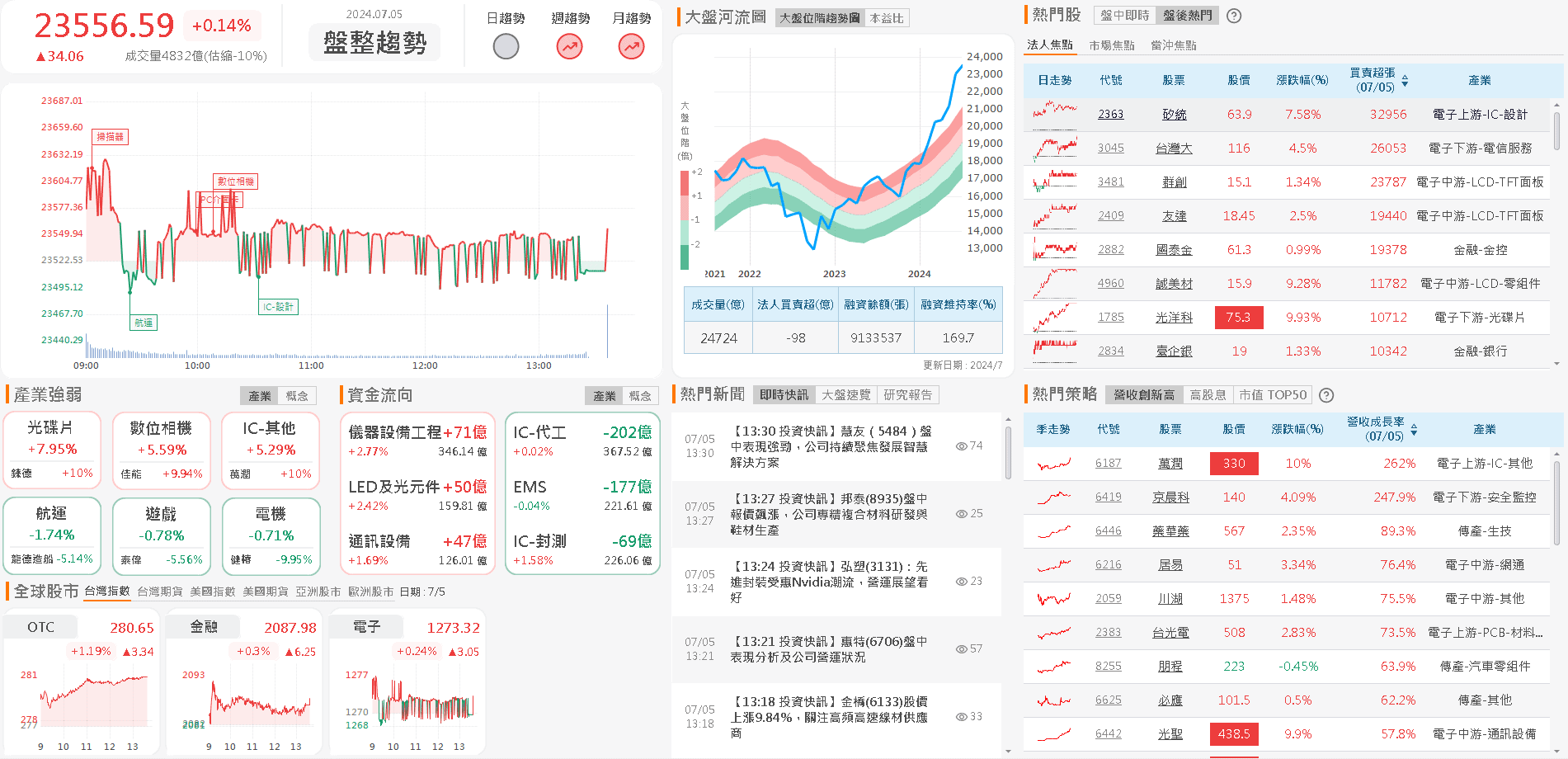Image resolution: width=1568 pixels, height=759 pixels.
Task: Click the 航運 marker on intraday chart
Action: pyautogui.click(x=144, y=323)
